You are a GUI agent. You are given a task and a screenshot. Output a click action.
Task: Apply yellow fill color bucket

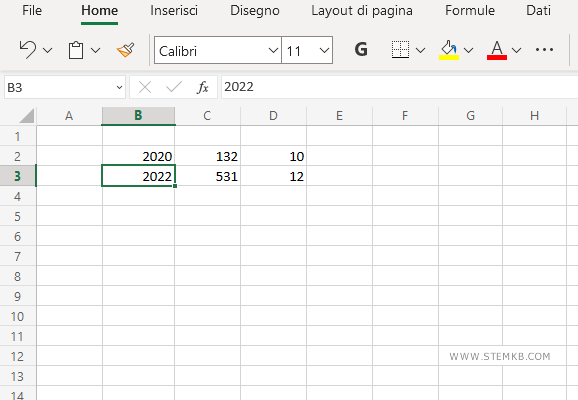[449, 50]
